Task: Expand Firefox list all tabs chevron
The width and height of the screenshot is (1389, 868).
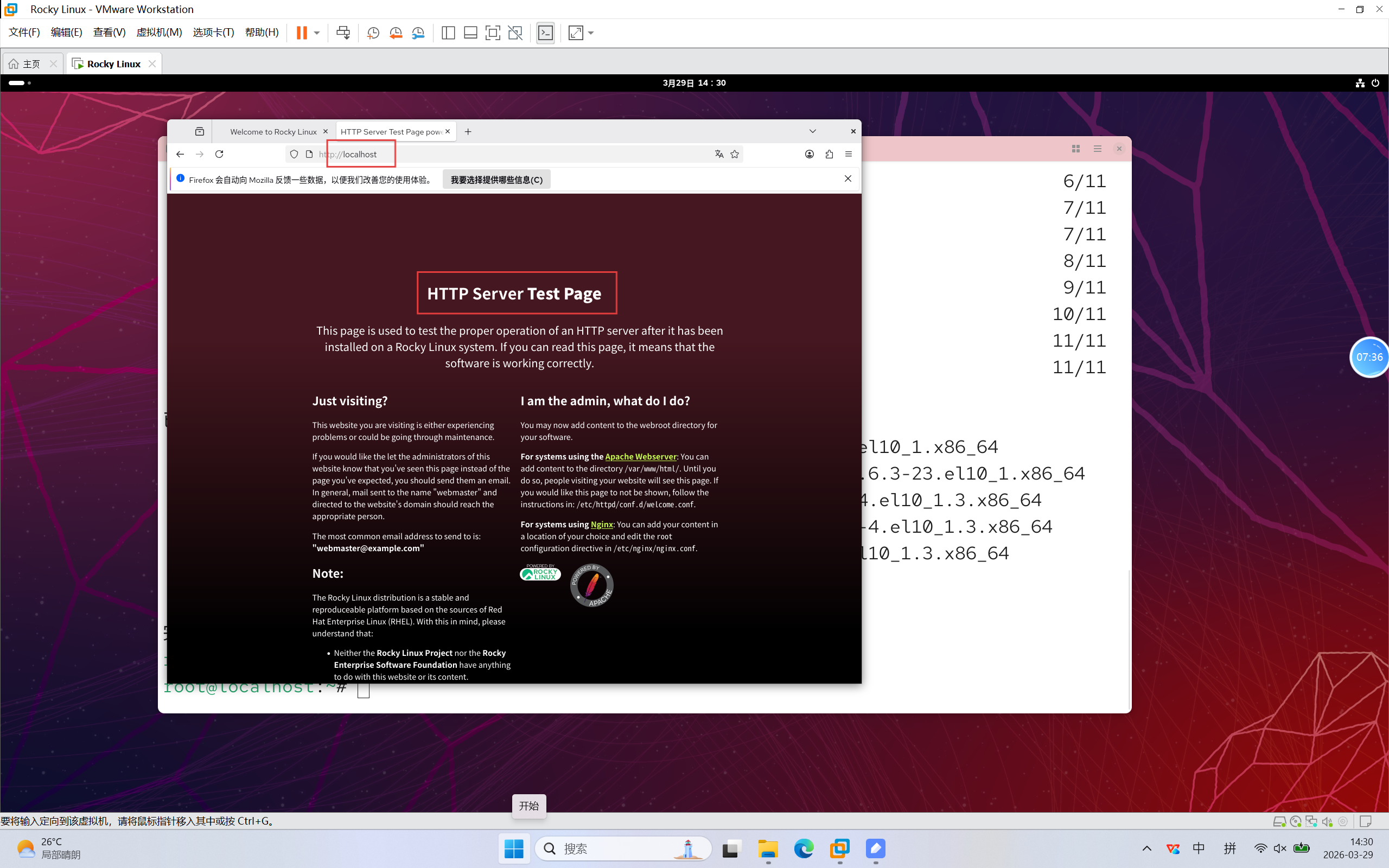Action: click(x=812, y=131)
